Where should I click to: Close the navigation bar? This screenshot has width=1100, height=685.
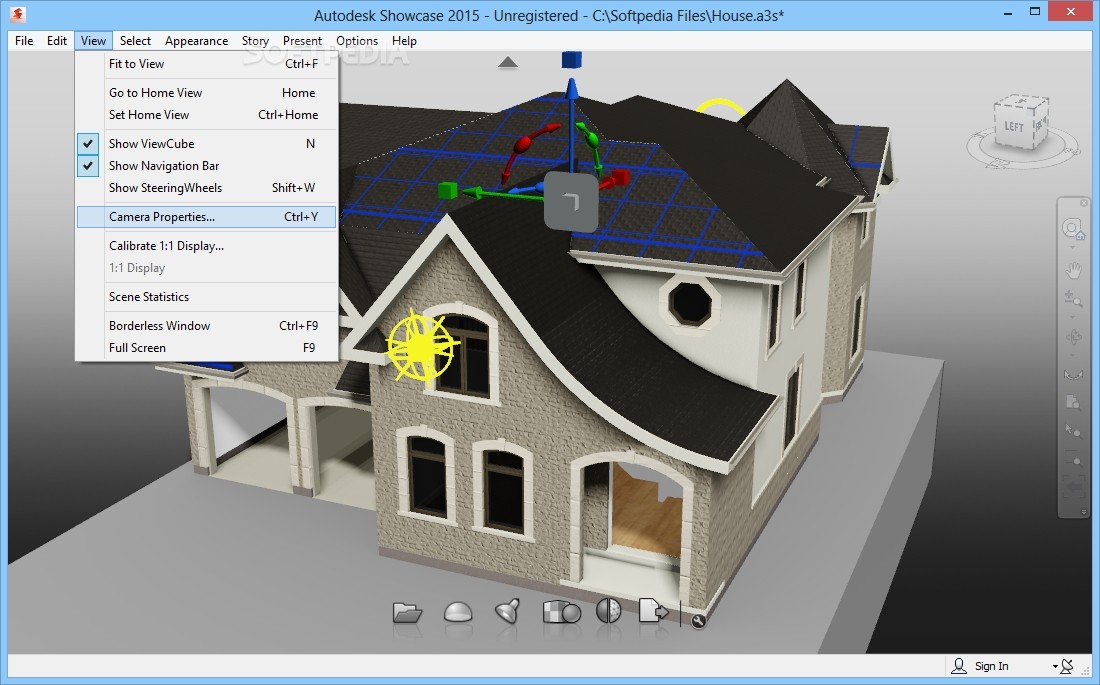tap(1082, 204)
